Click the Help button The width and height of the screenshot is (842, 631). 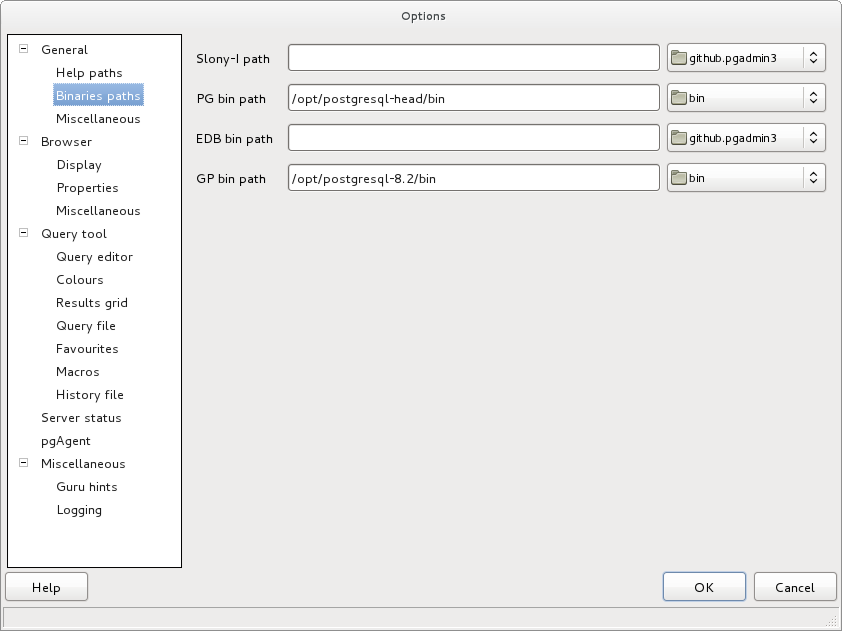(46, 588)
